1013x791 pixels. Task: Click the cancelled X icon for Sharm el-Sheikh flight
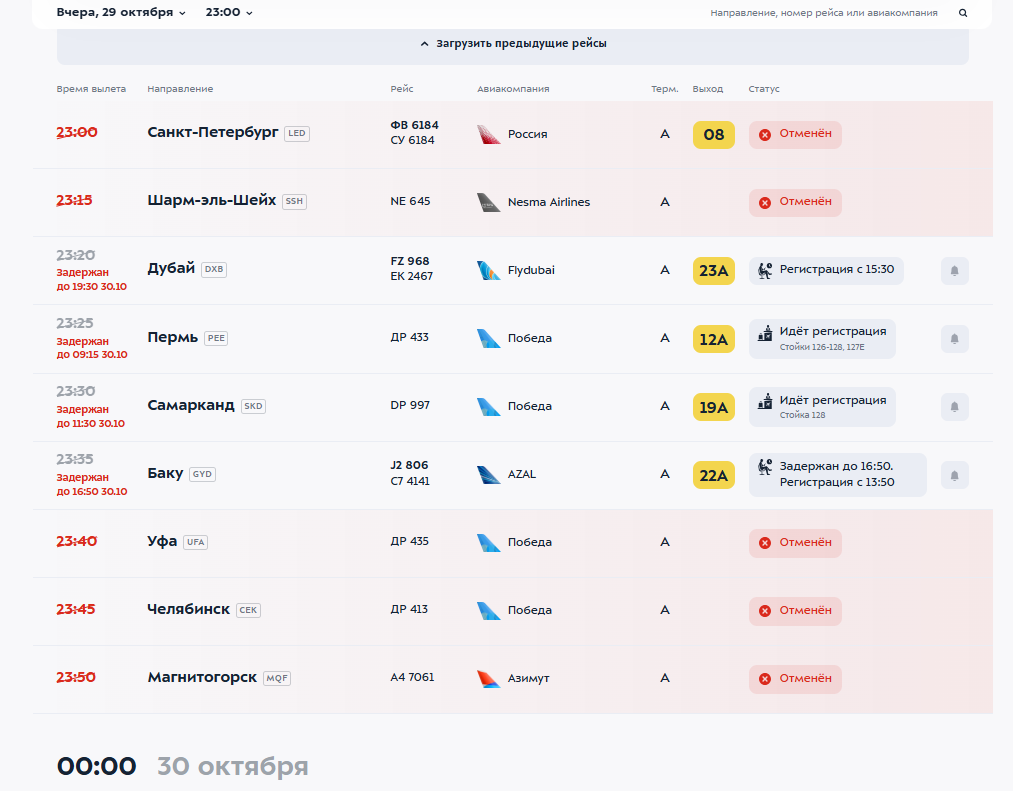(765, 202)
